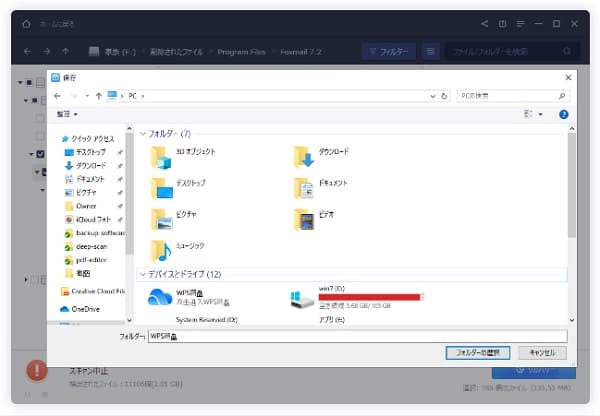This screenshot has height=416, width=600.
Task: Select the win7 (C:) drive icon
Action: 302,300
